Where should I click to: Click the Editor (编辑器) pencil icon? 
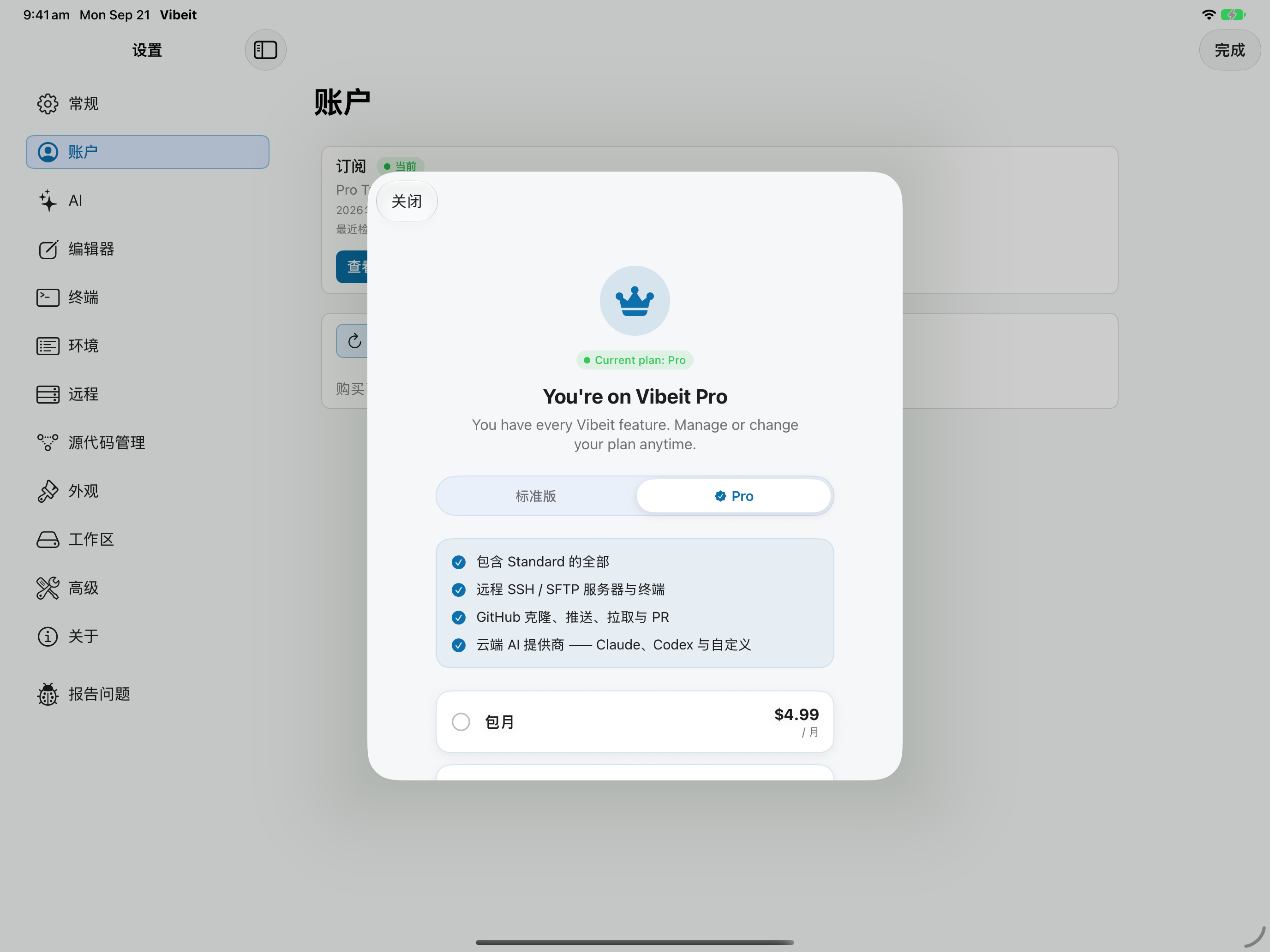(48, 249)
